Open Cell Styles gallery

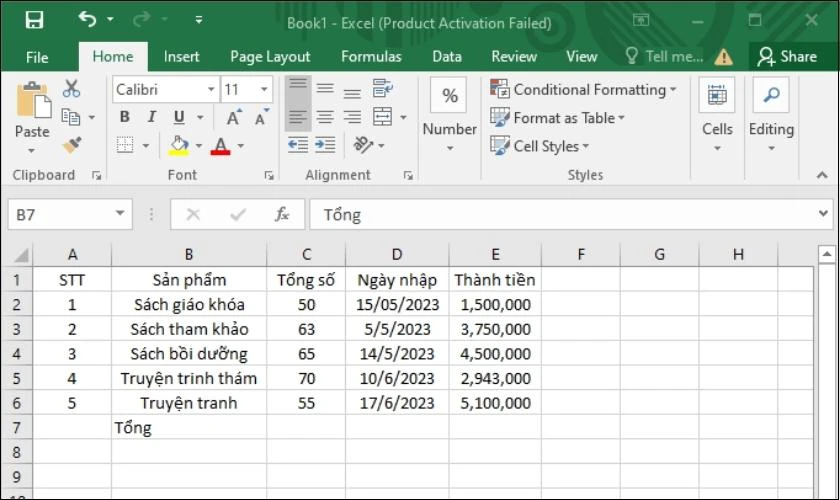pos(539,146)
